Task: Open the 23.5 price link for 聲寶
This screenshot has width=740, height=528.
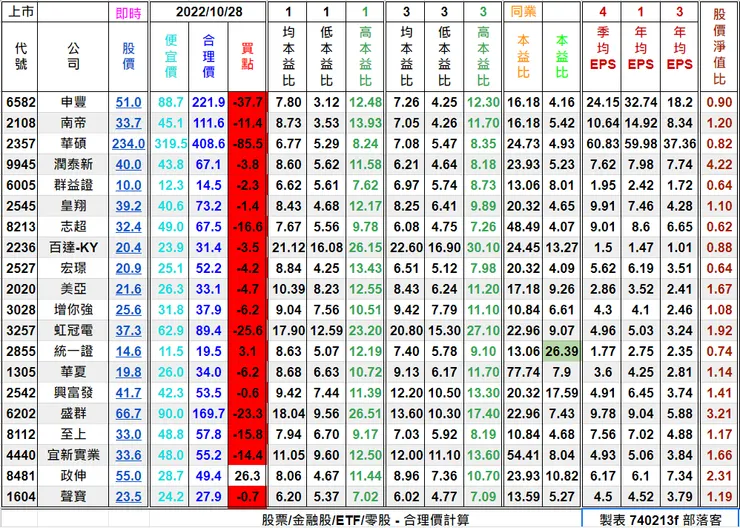Action: coord(128,497)
